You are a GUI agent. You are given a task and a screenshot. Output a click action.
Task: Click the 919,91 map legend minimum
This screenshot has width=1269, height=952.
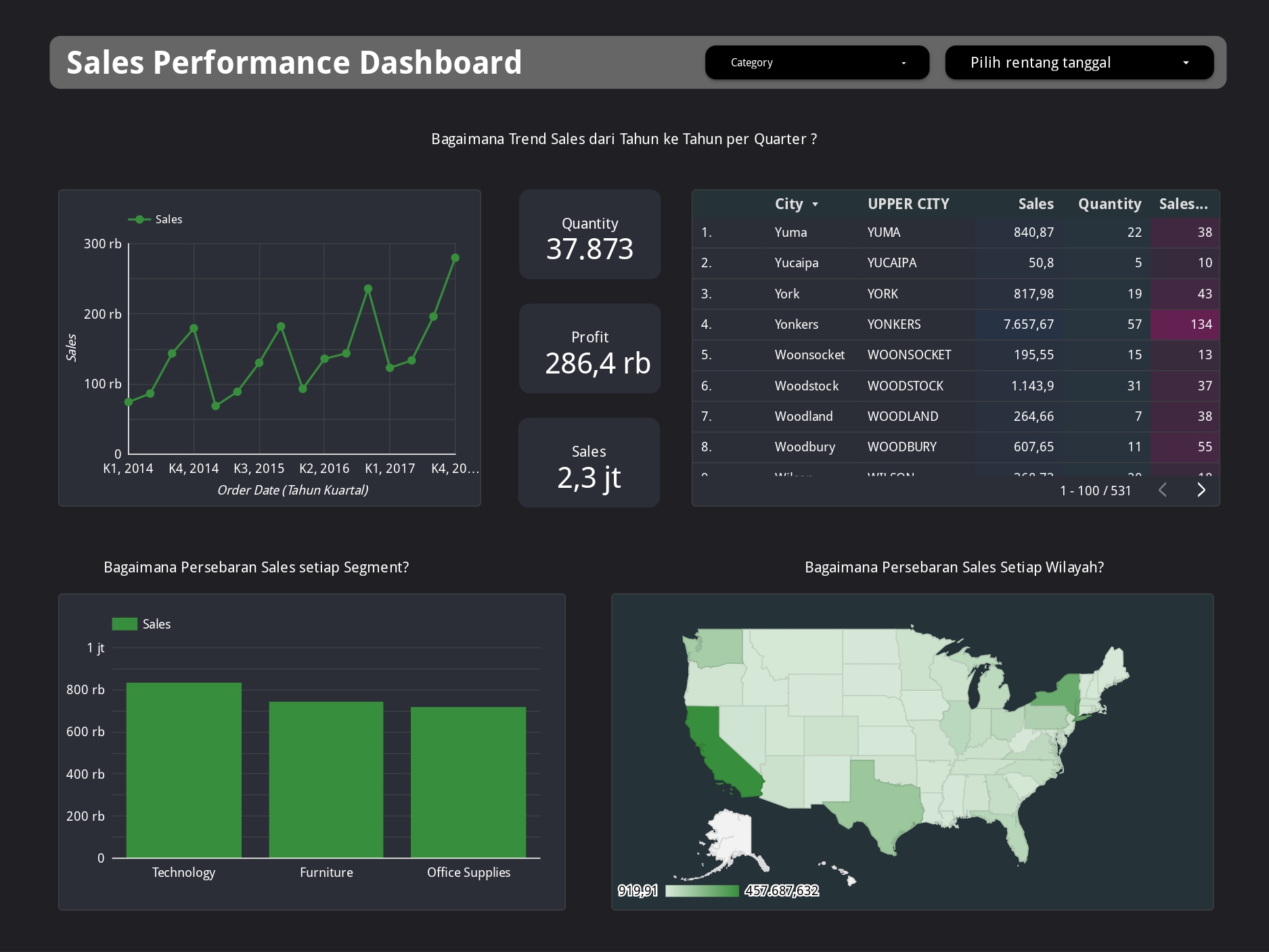click(x=638, y=890)
